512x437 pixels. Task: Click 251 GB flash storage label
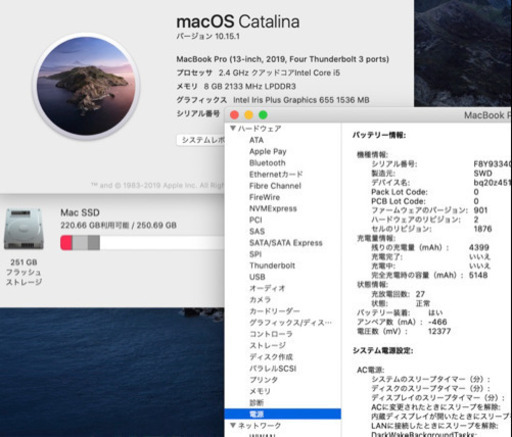coord(24,272)
